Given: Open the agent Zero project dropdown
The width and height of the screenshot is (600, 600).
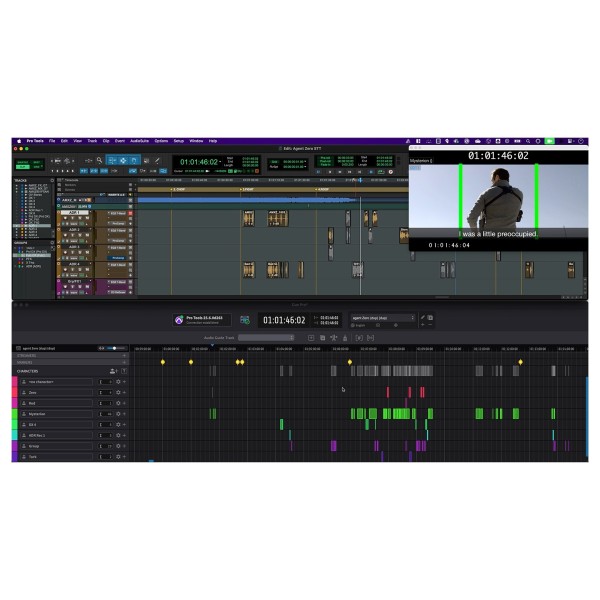Looking at the screenshot, I should [383, 318].
